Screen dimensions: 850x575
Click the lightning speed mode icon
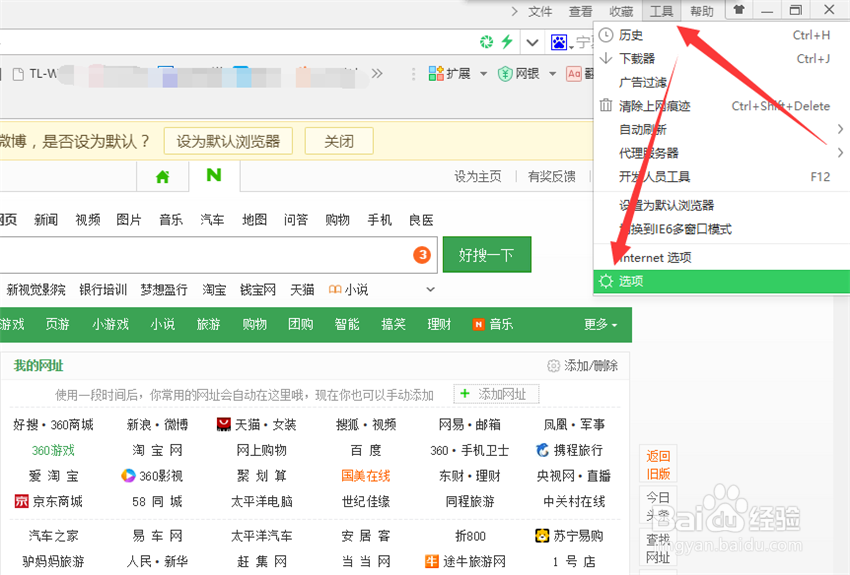tap(507, 42)
